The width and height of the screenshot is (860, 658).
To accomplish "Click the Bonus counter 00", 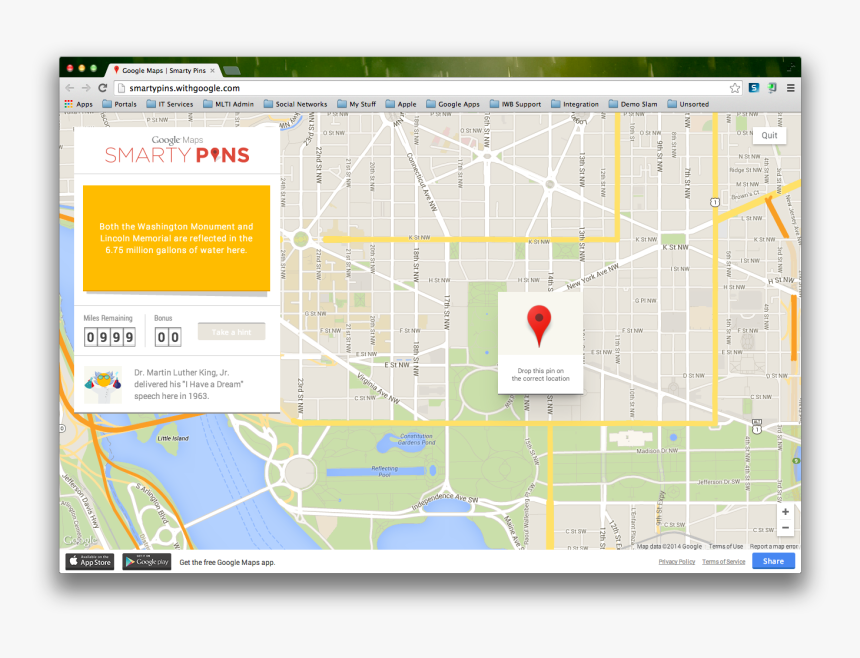I will (x=168, y=337).
